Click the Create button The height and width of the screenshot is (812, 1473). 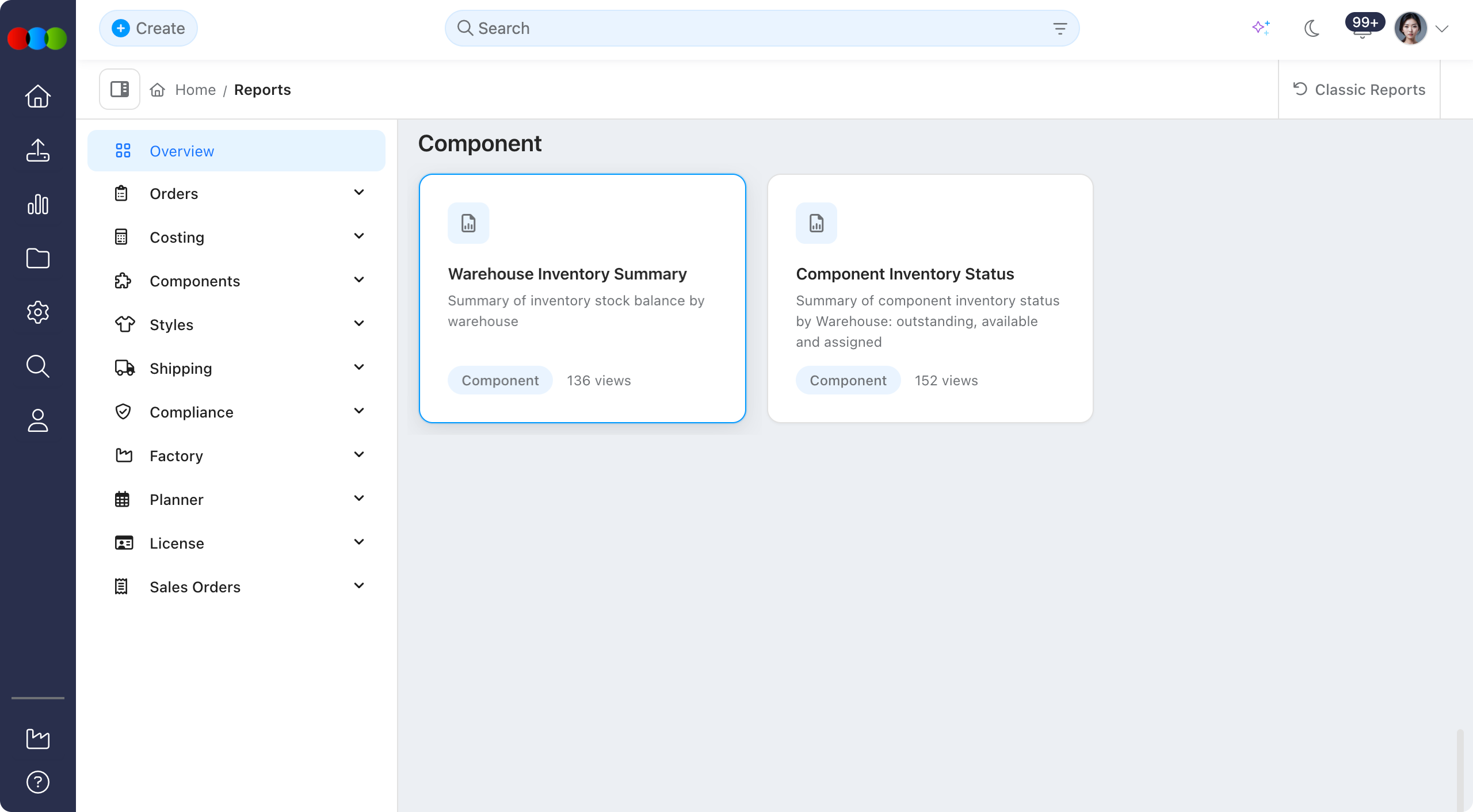coord(148,28)
